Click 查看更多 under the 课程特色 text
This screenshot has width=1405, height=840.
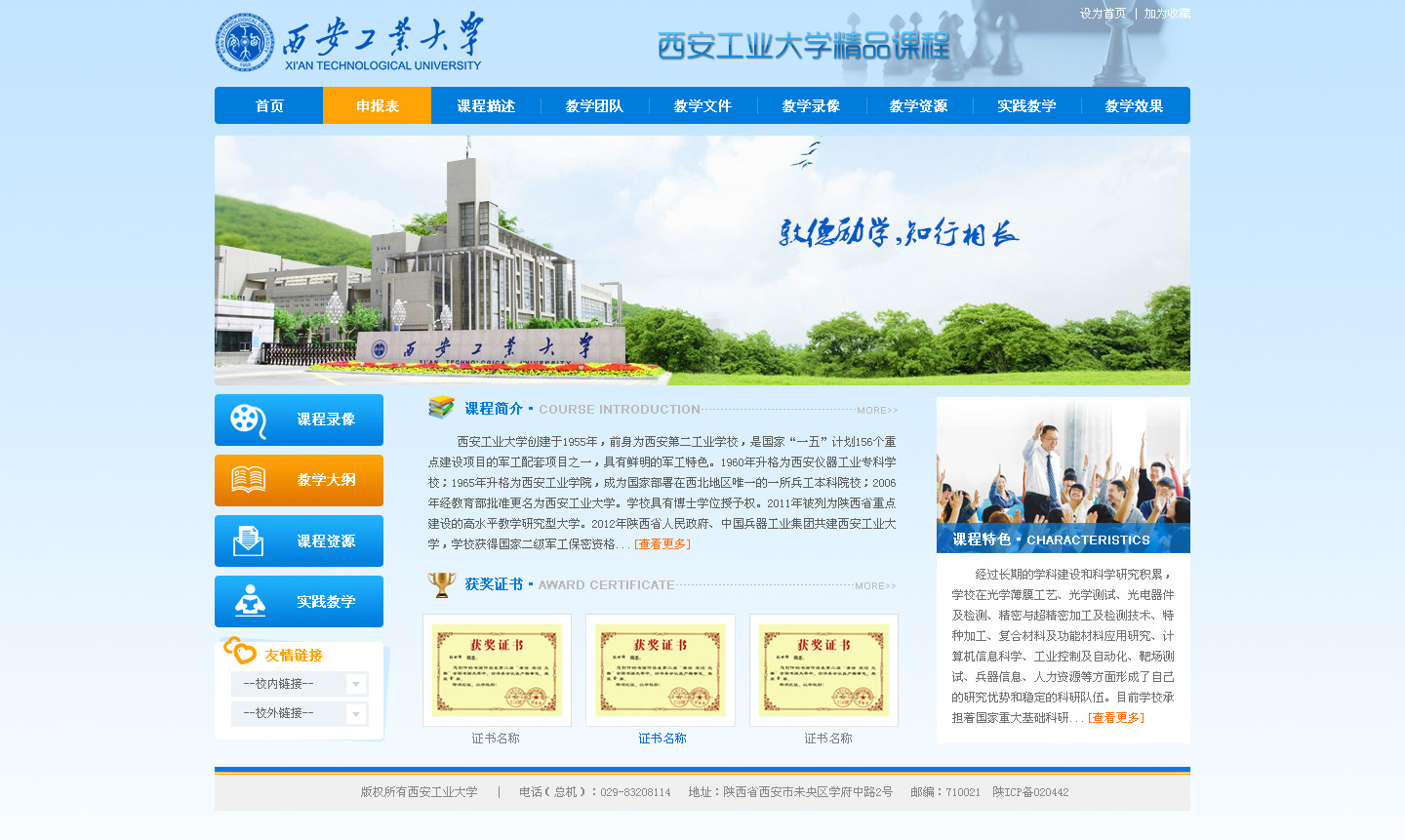tap(1116, 718)
